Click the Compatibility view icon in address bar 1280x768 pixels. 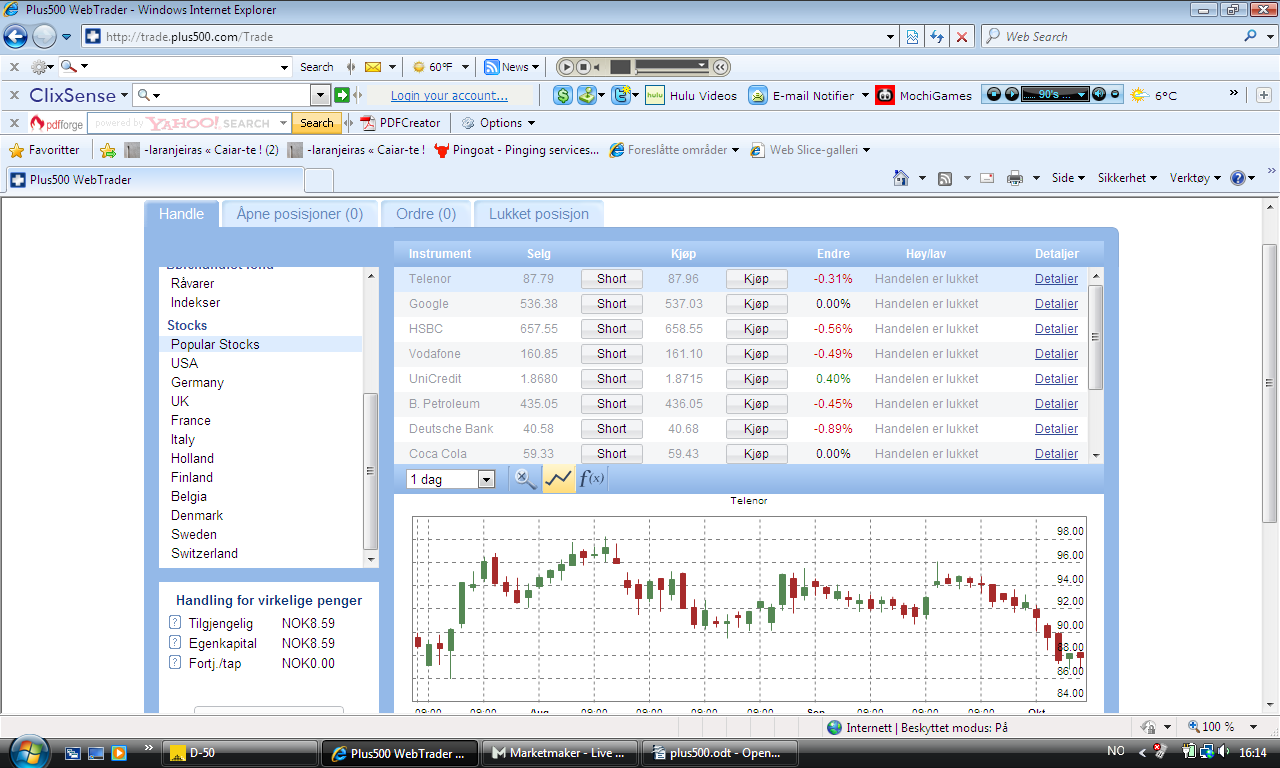pyautogui.click(x=912, y=37)
